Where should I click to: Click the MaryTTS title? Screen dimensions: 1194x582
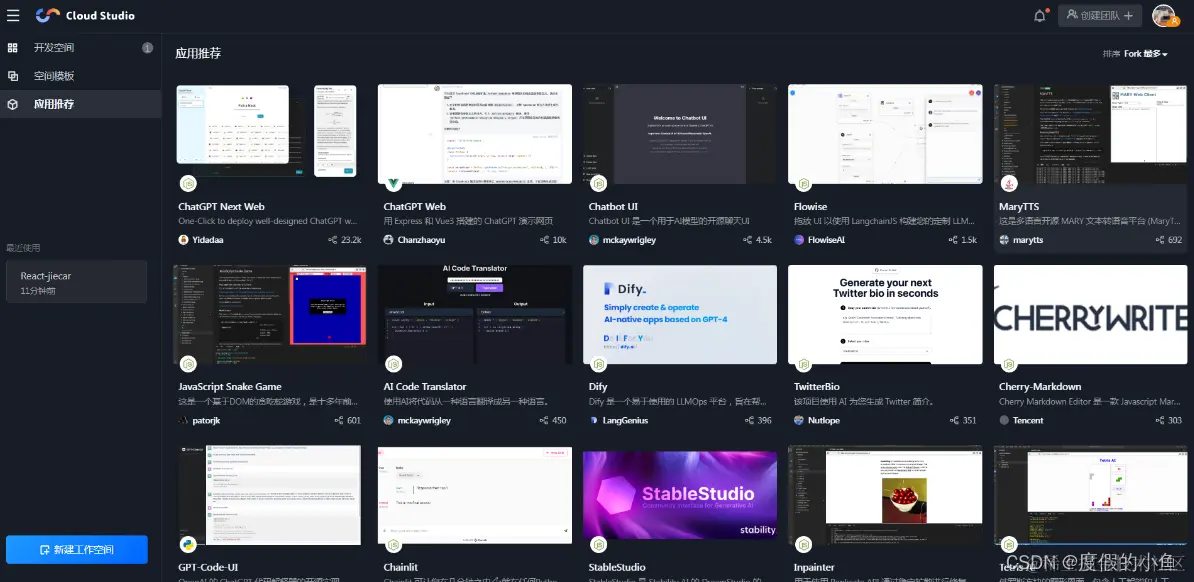1019,206
